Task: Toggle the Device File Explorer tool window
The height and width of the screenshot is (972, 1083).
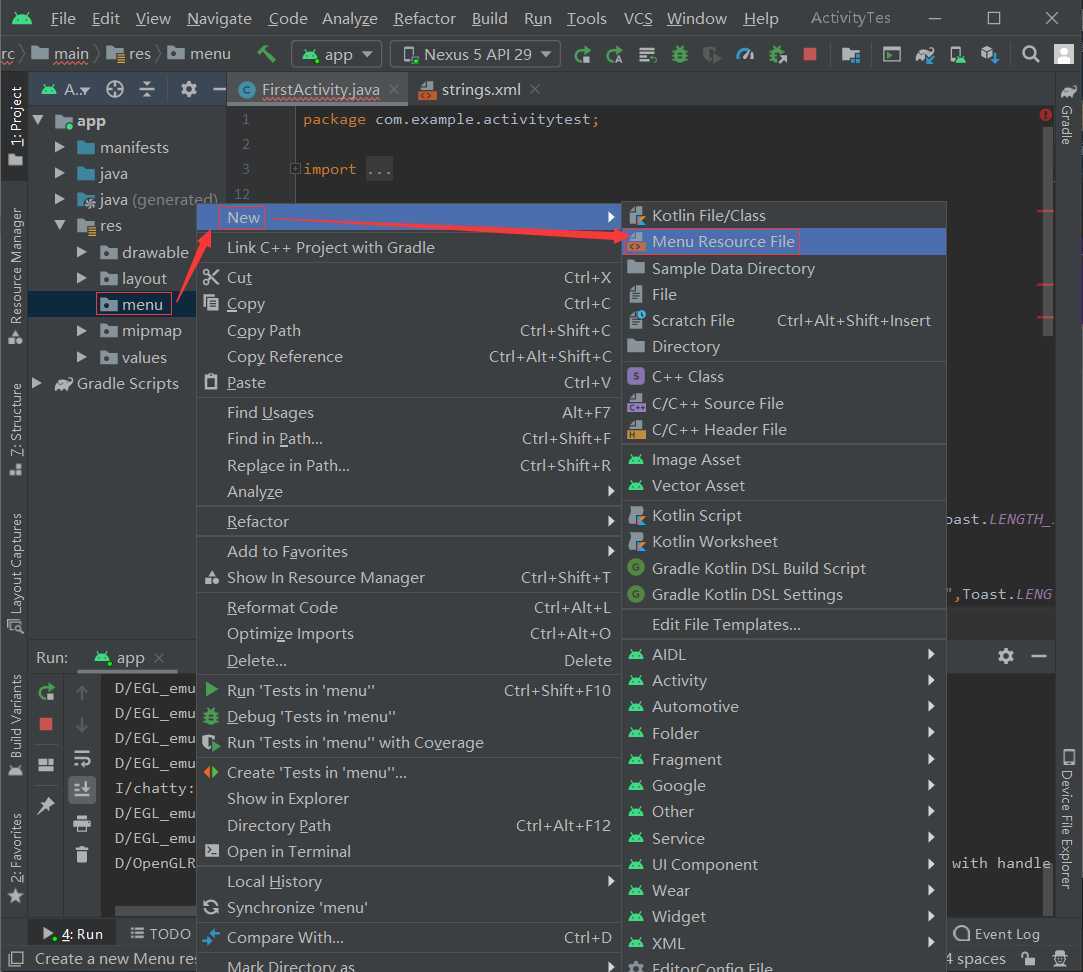Action: coord(1067,817)
